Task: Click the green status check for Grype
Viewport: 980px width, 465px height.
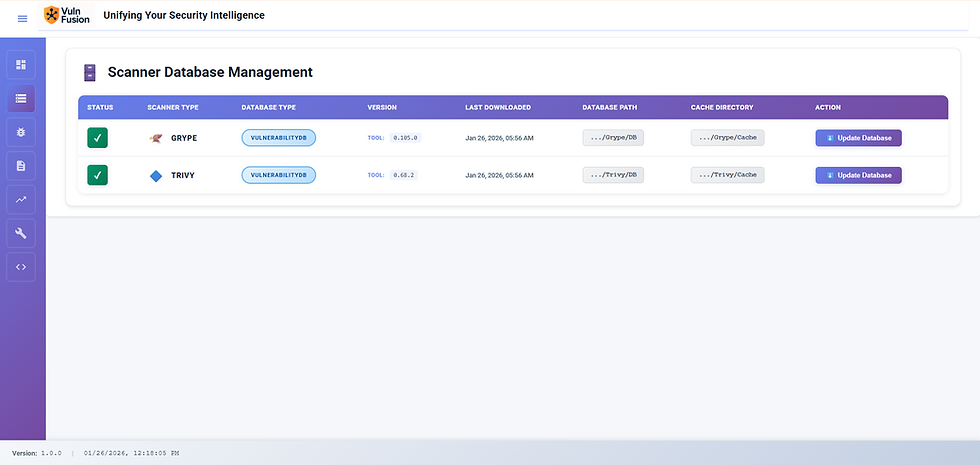Action: pos(98,138)
